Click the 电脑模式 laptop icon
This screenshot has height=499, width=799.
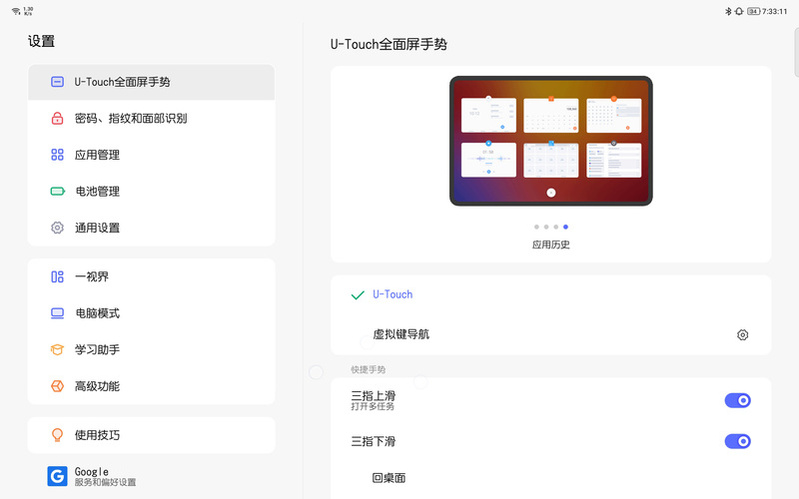tap(57, 313)
